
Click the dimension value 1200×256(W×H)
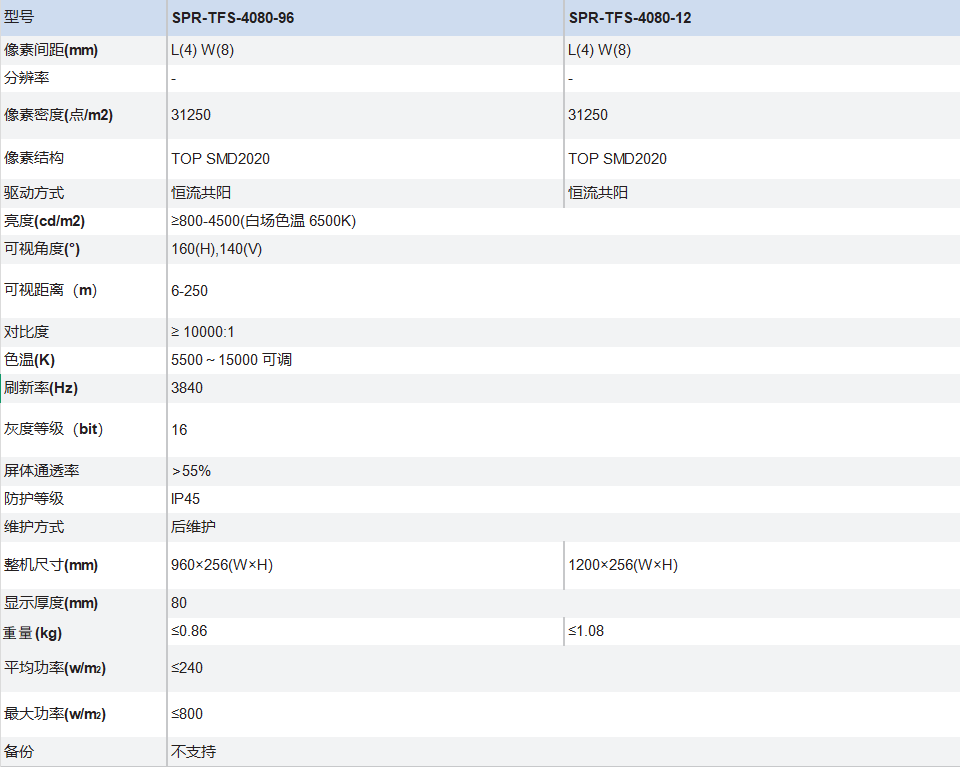(623, 565)
